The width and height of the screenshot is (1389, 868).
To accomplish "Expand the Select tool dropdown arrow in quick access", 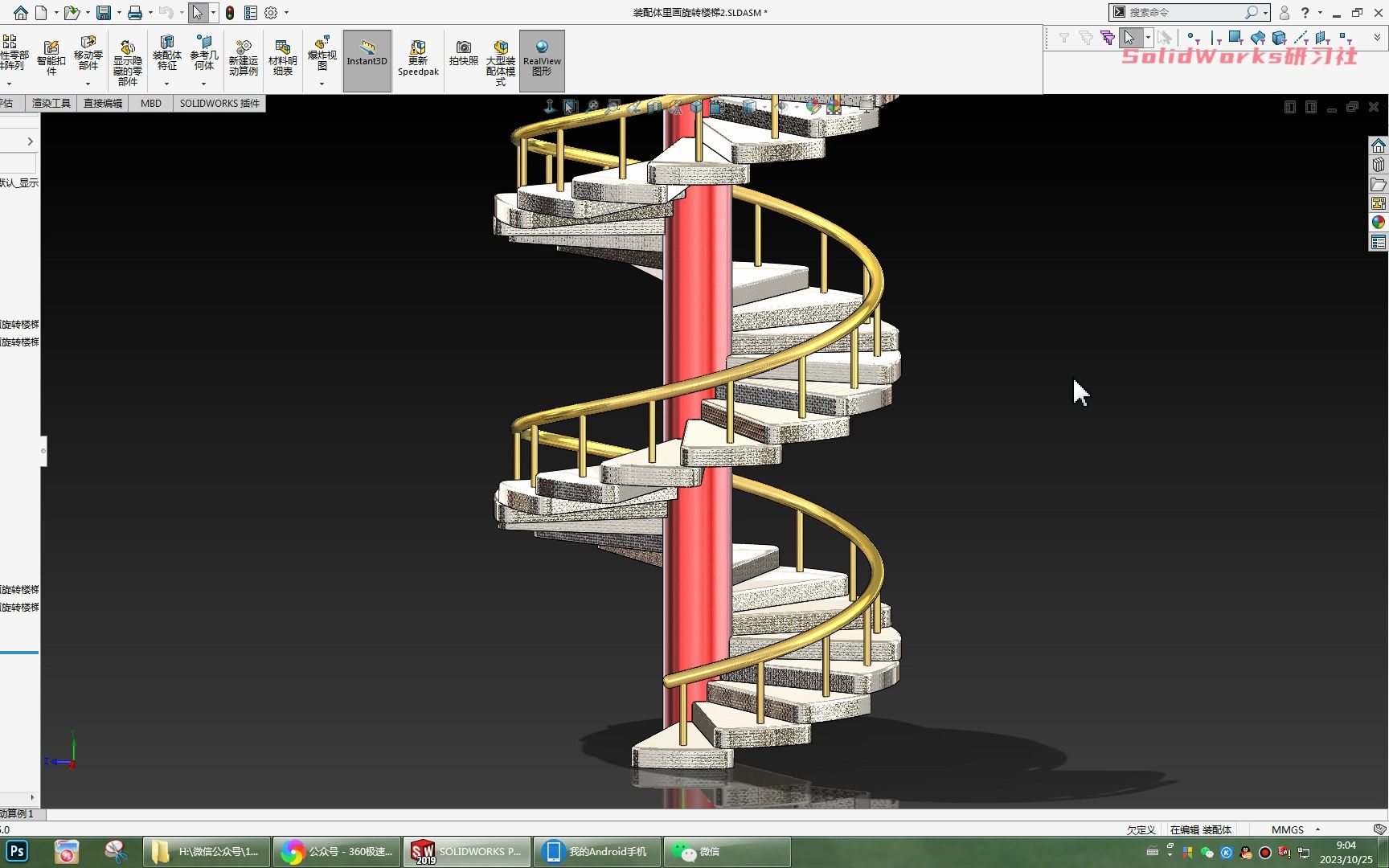I will pos(213,13).
